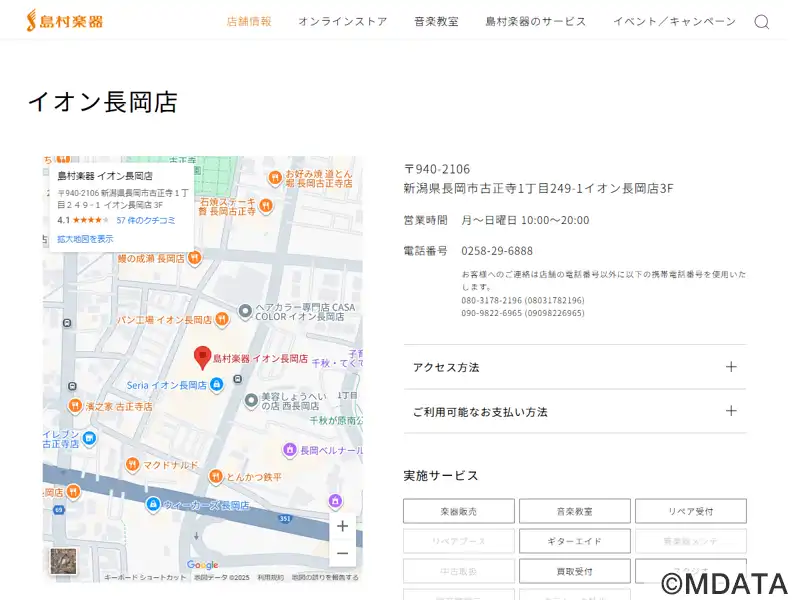800x600 pixels.
Task: Open 店舗情報 in the top navigation
Action: coord(249,21)
